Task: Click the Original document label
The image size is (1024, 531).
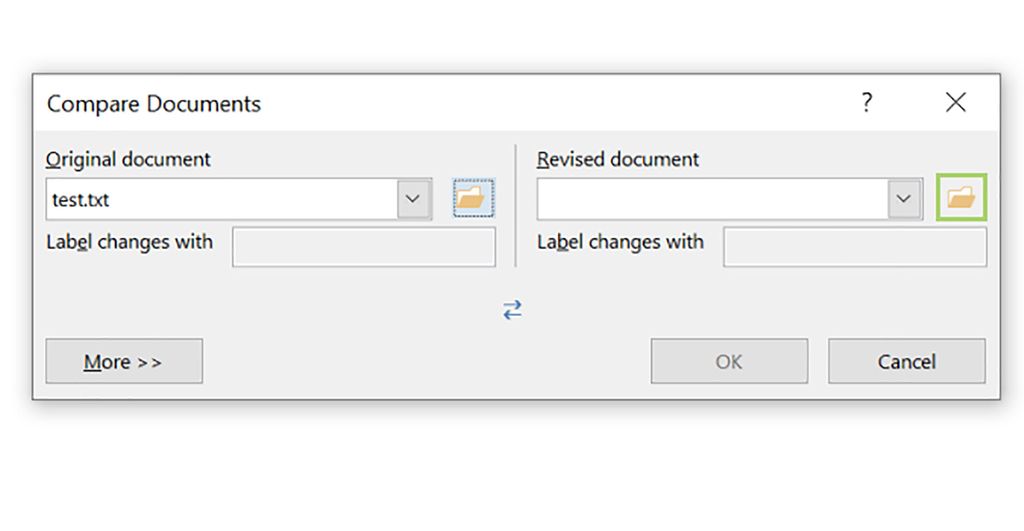Action: 128,159
